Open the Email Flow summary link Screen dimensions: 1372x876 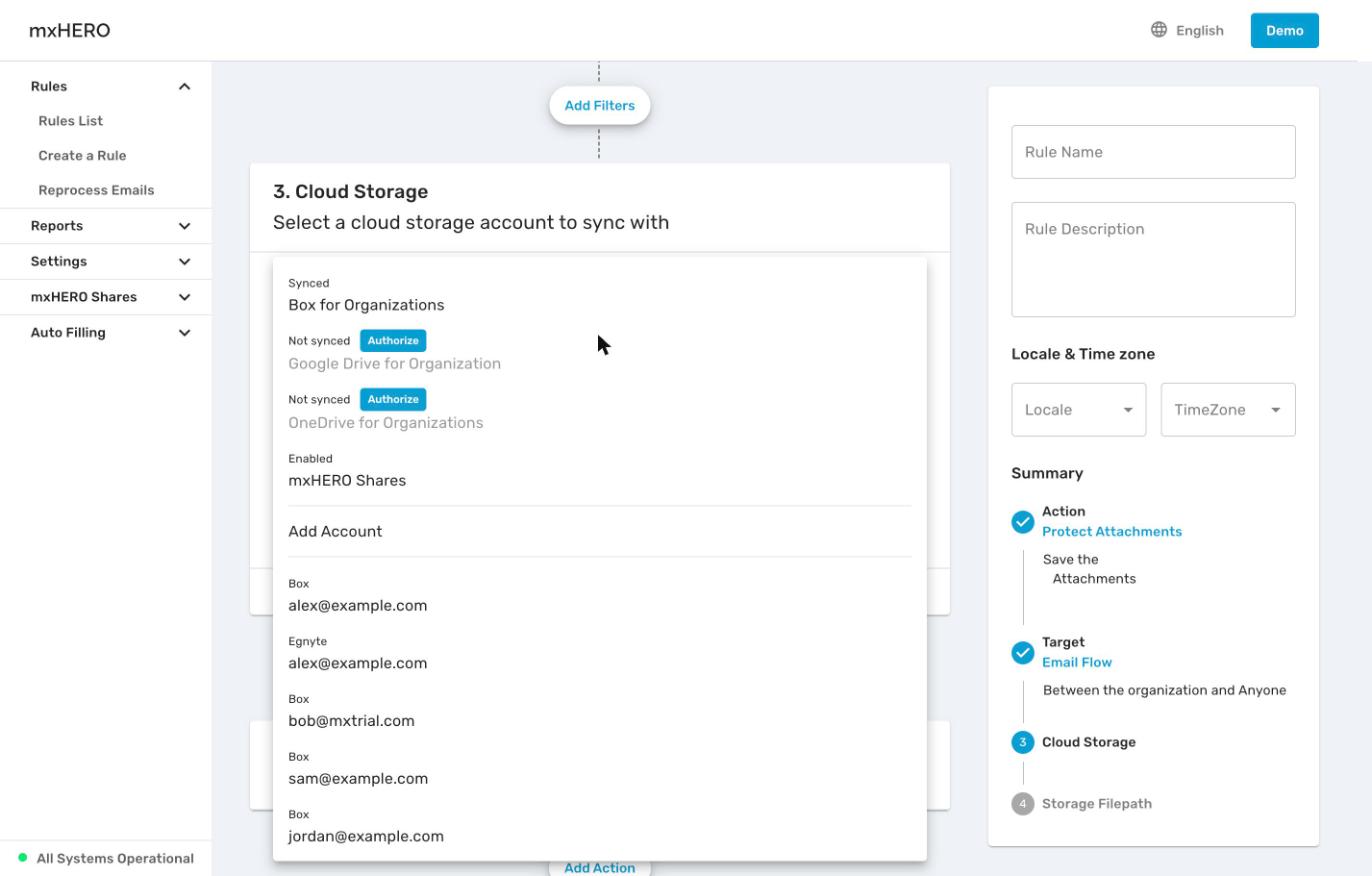point(1077,662)
